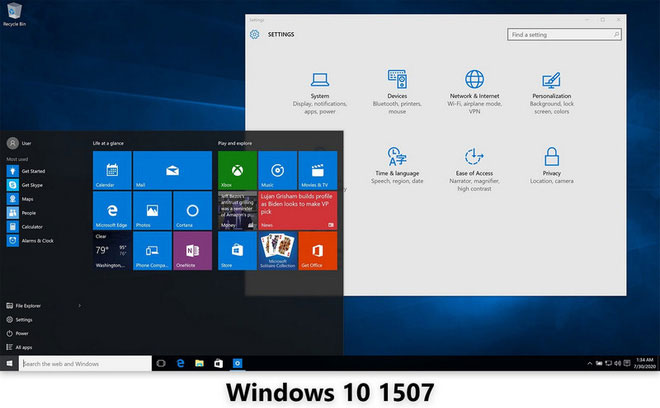Open Ease of Access settings
Viewport: 660px width, 408px height.
pyautogui.click(x=474, y=169)
